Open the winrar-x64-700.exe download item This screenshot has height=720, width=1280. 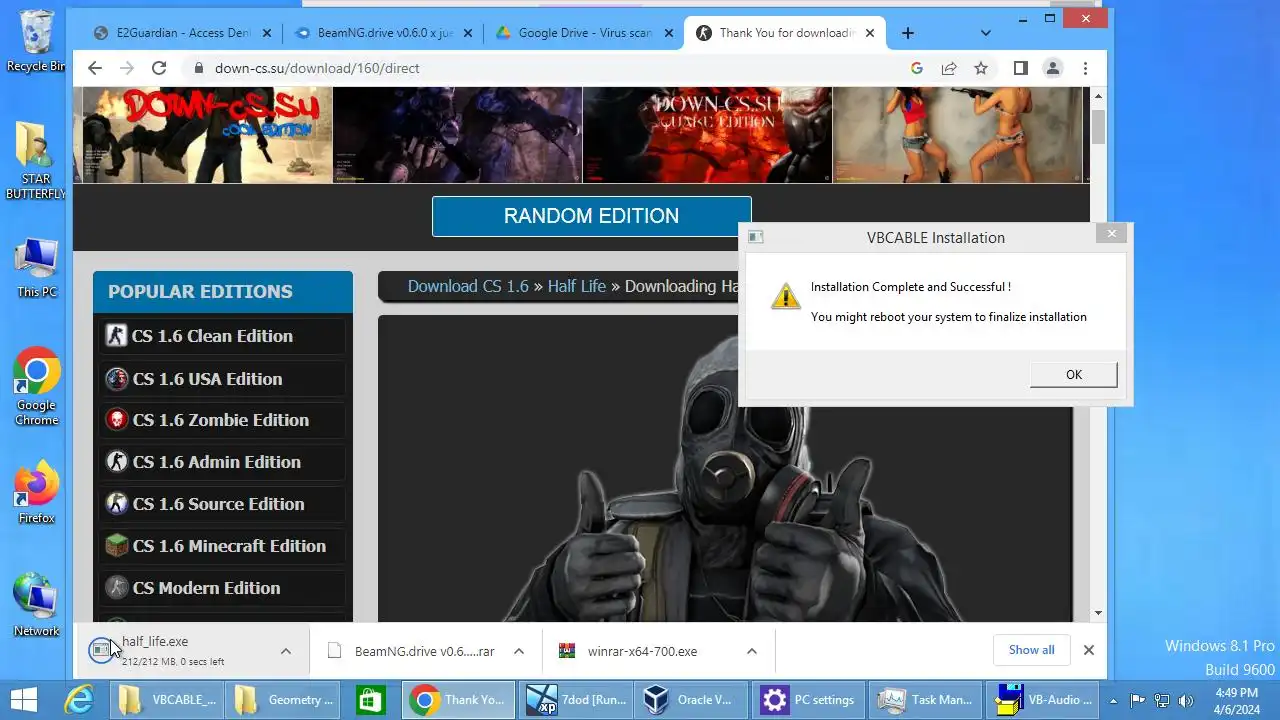click(x=643, y=651)
